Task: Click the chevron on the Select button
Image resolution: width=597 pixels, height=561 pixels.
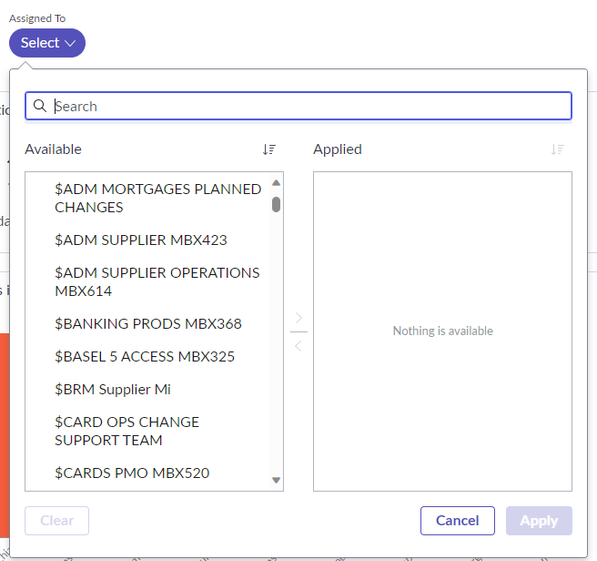Action: pos(70,43)
